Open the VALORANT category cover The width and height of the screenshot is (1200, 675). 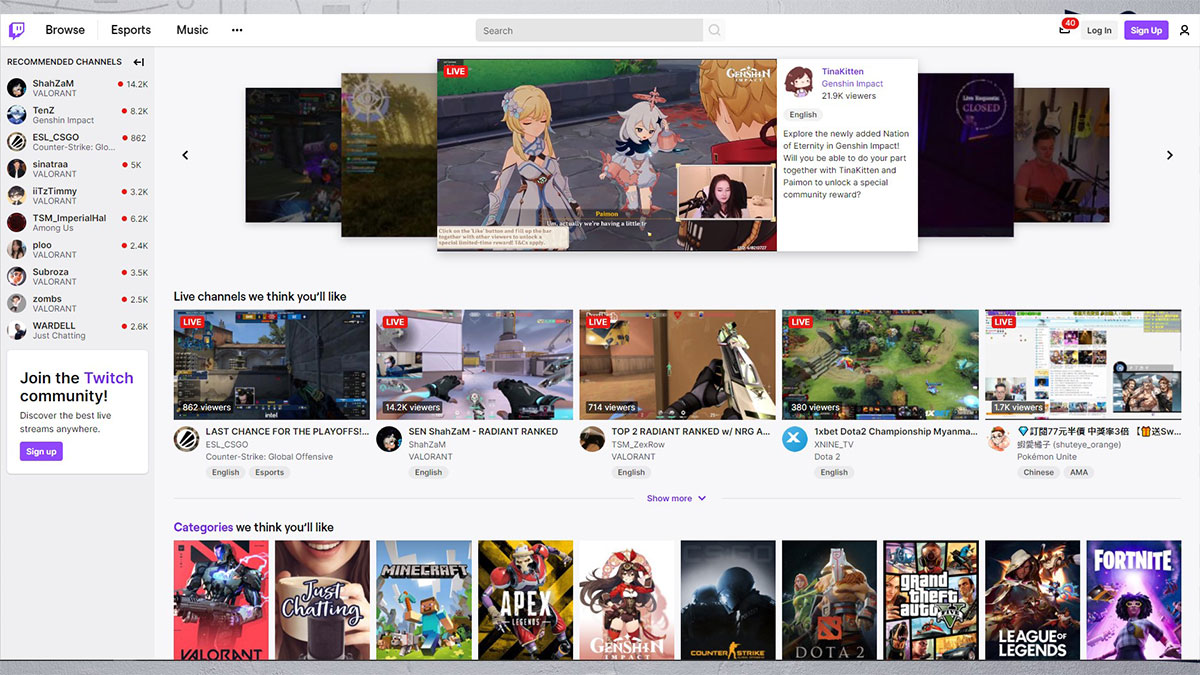point(221,600)
